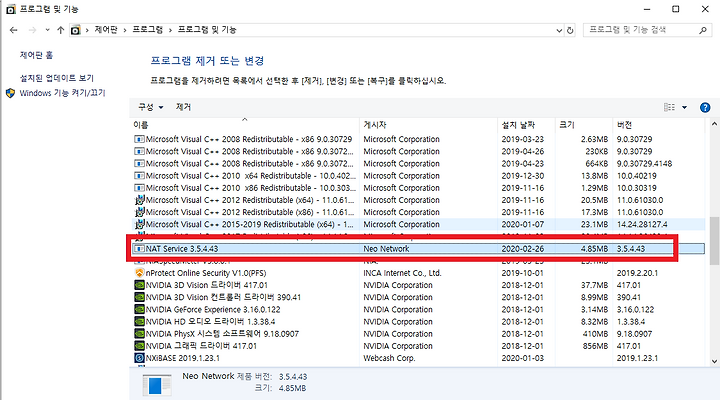
Task: Click NVIDIA GeForce Experience icon
Action: point(139,309)
